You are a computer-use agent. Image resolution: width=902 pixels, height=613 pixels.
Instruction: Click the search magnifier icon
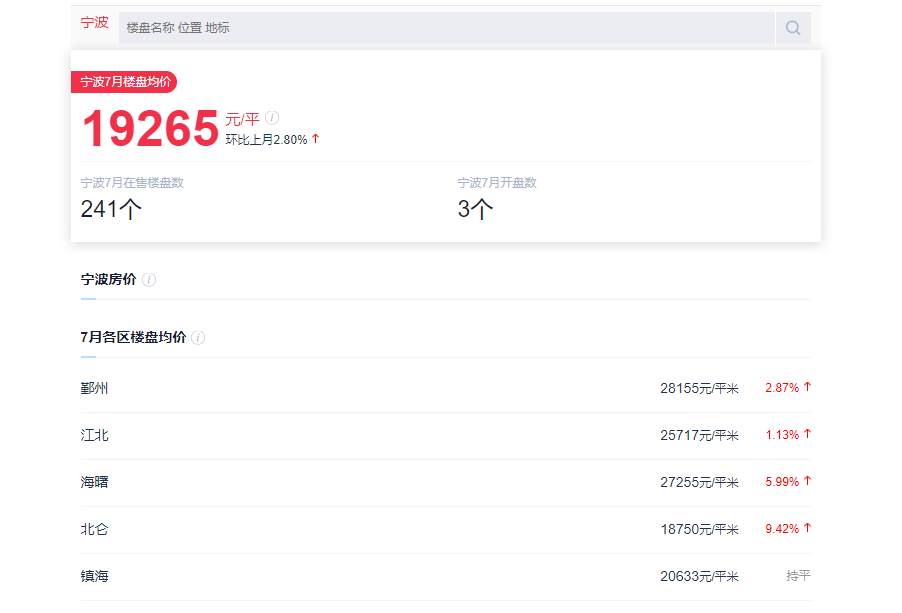click(x=793, y=28)
